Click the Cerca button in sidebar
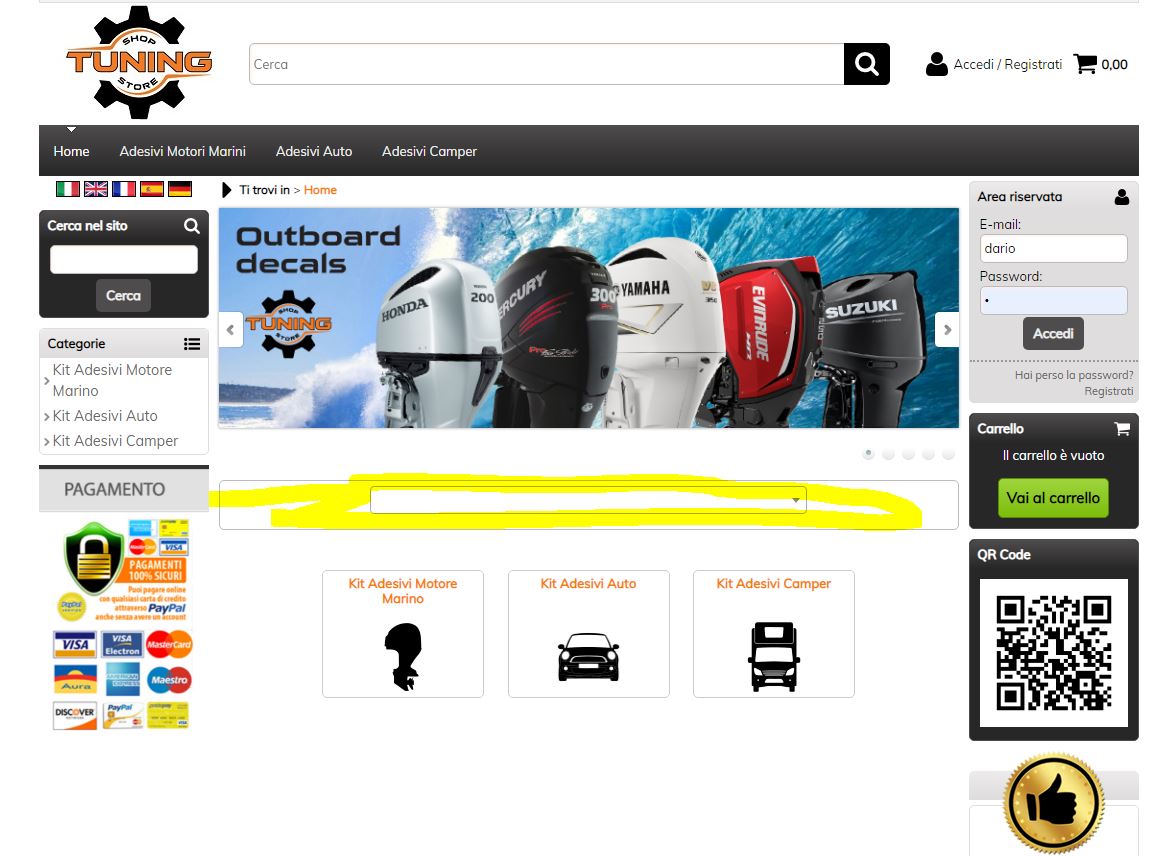The image size is (1175, 856). coord(124,295)
